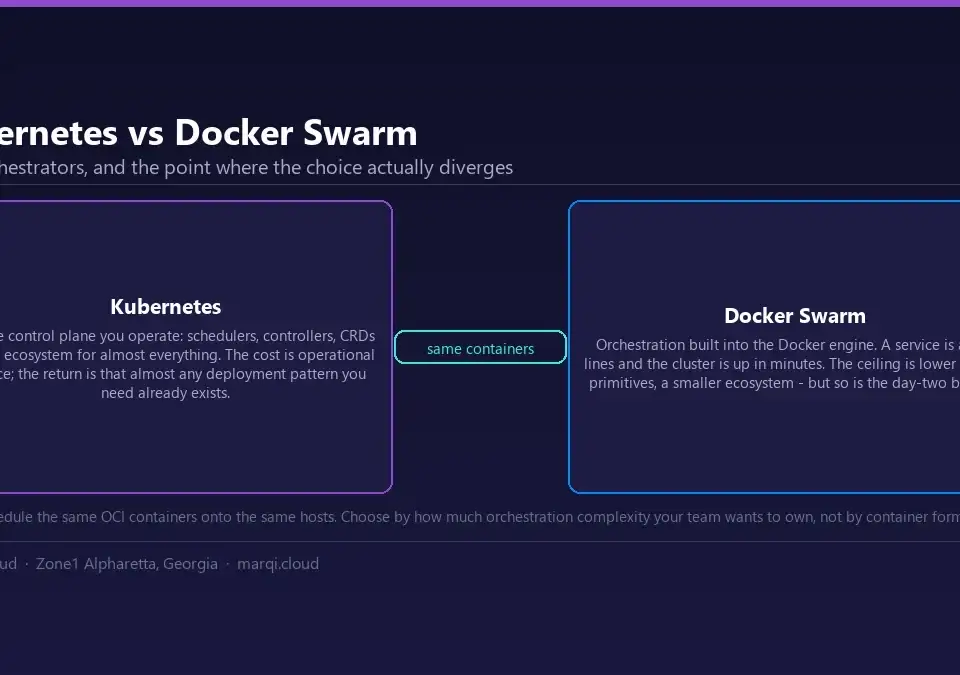The width and height of the screenshot is (960, 675).
Task: Click the subtitle about where the choice diverges
Action: click(256, 167)
